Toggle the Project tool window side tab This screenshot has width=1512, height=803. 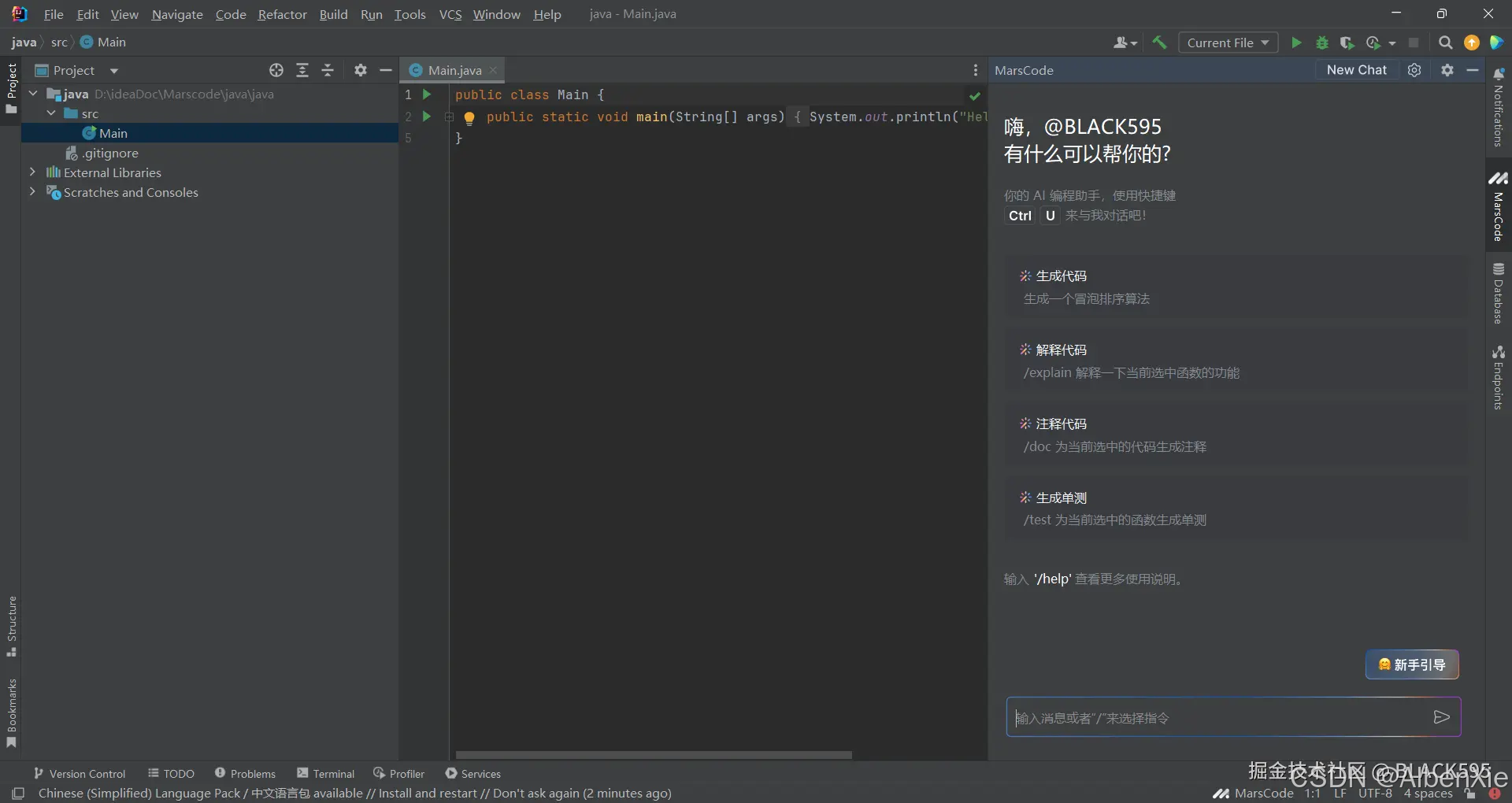tap(11, 88)
